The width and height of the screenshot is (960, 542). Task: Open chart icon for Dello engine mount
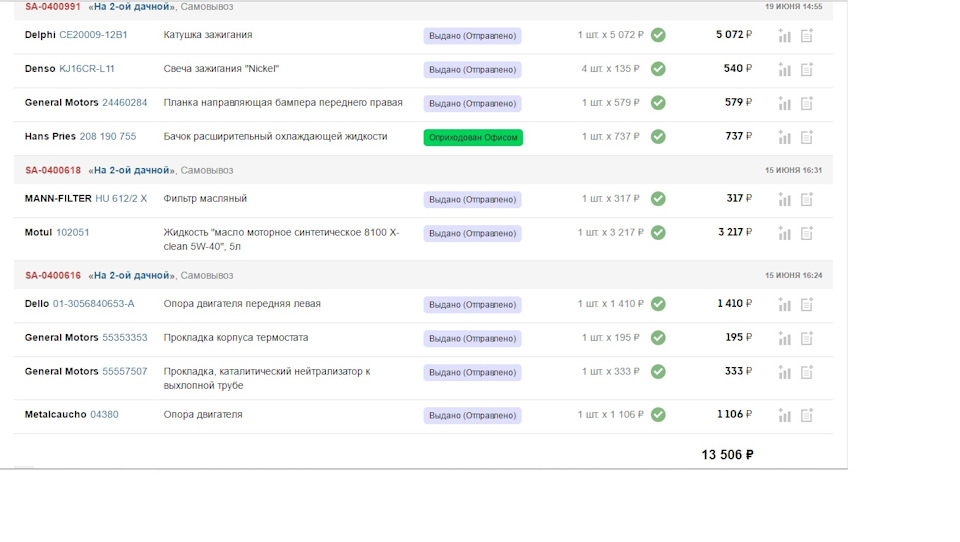[x=785, y=304]
